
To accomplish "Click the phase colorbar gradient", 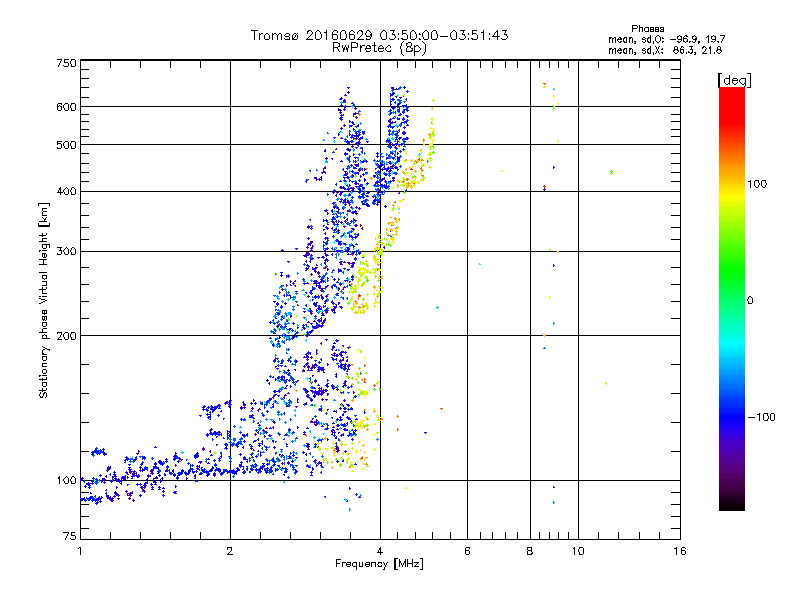I will point(732,298).
